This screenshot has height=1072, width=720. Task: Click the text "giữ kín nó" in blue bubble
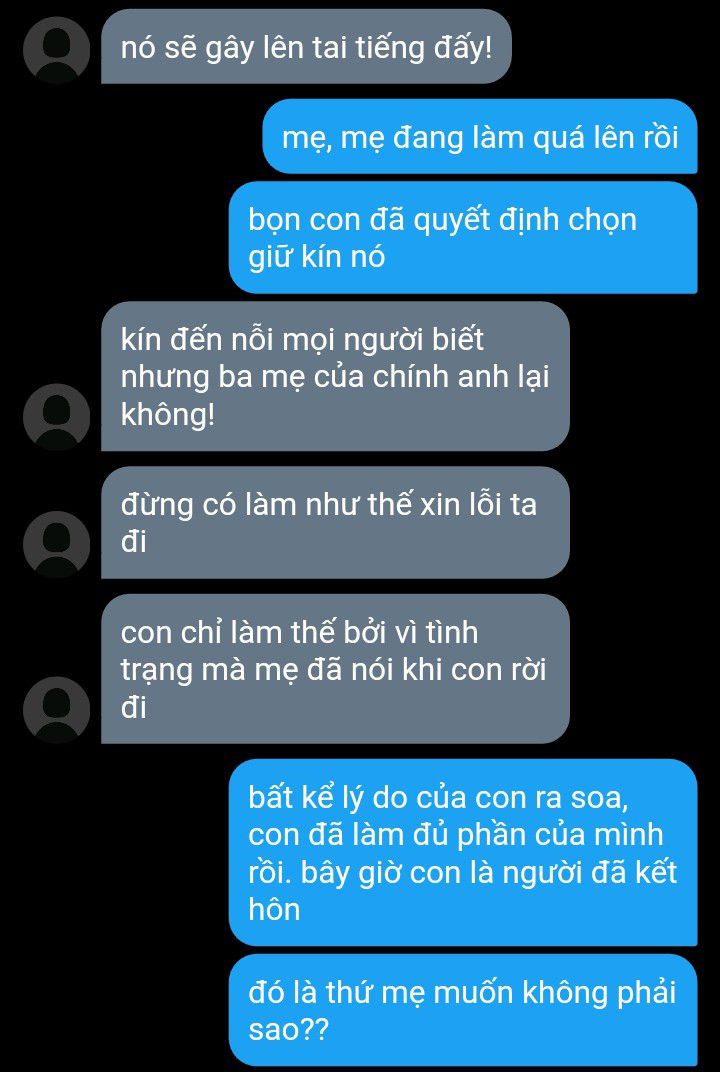point(317,258)
